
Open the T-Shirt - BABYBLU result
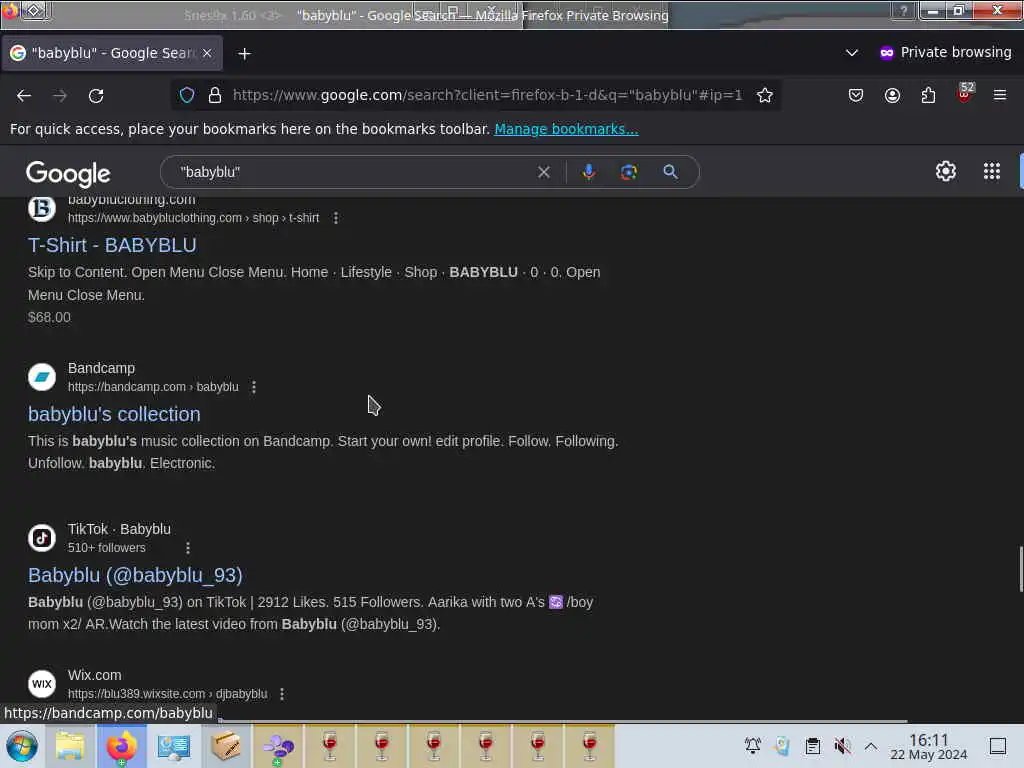(x=112, y=245)
